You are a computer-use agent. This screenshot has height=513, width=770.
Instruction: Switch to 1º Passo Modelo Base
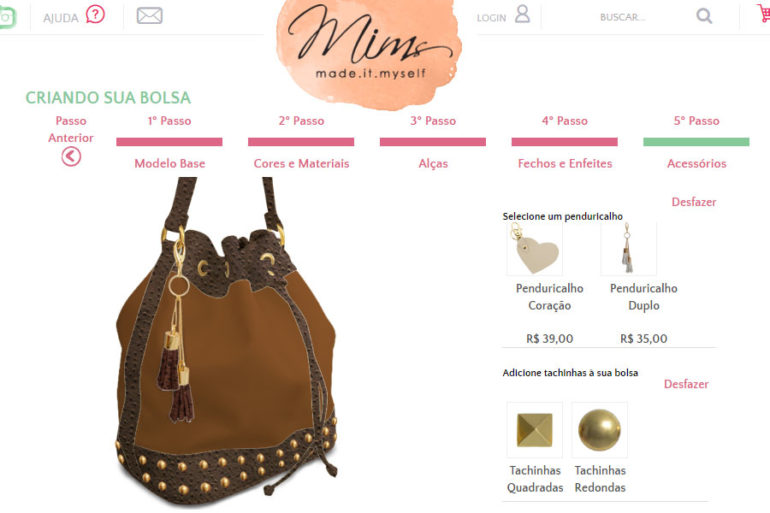(169, 142)
